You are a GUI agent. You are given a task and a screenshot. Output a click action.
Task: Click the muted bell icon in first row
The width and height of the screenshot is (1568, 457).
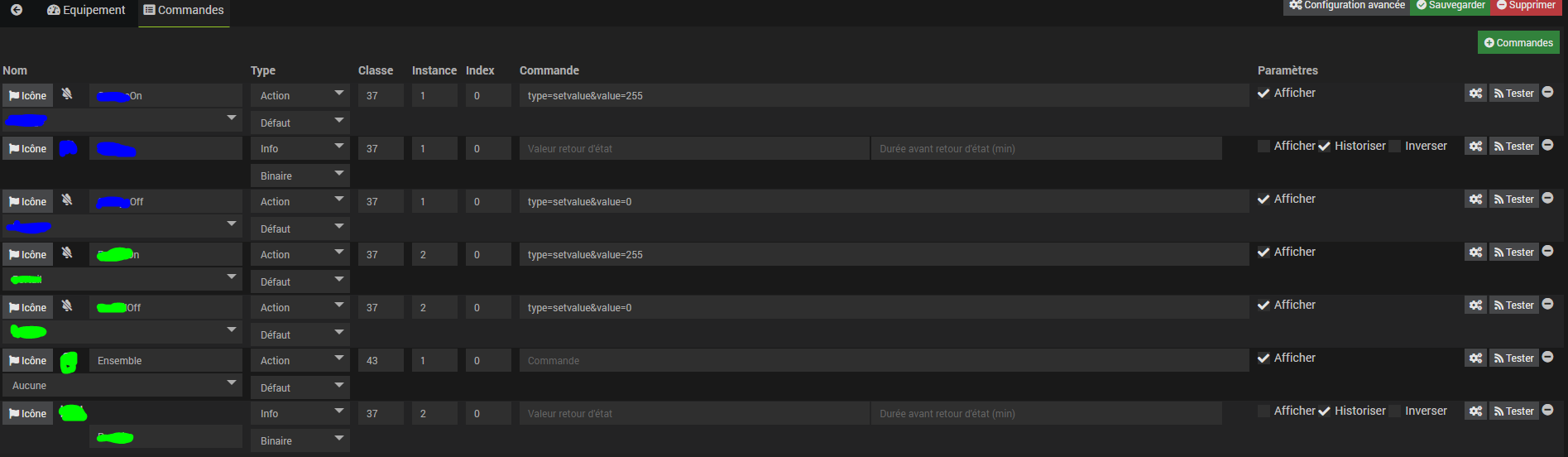pos(67,94)
